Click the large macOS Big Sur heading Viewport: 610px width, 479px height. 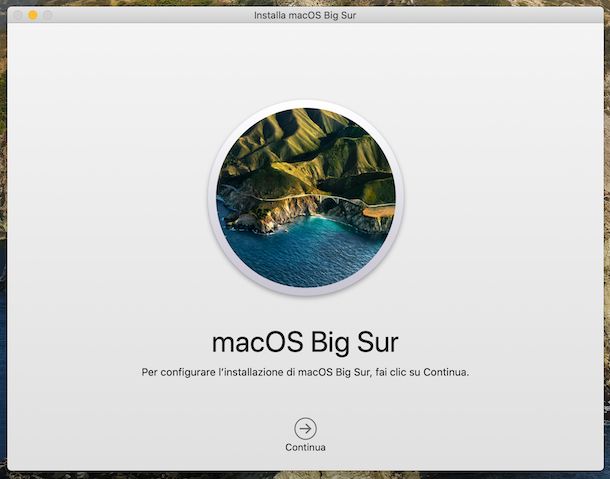(305, 342)
